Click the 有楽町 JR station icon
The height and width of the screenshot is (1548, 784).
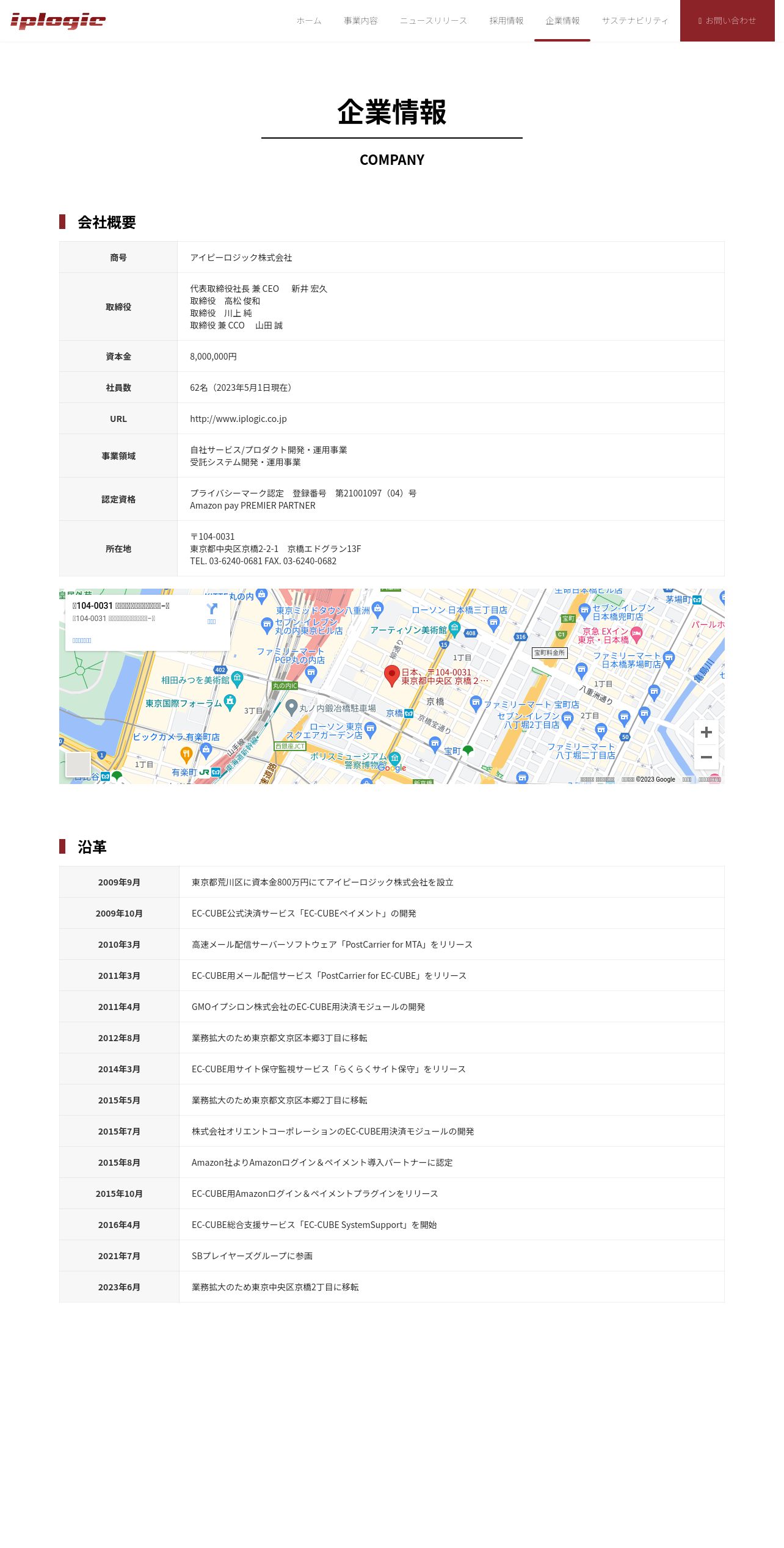(205, 772)
